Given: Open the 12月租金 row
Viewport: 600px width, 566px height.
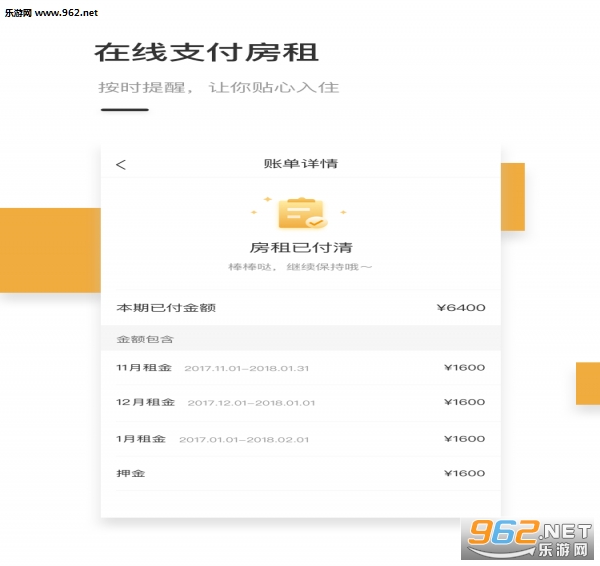Looking at the screenshot, I should point(301,402).
